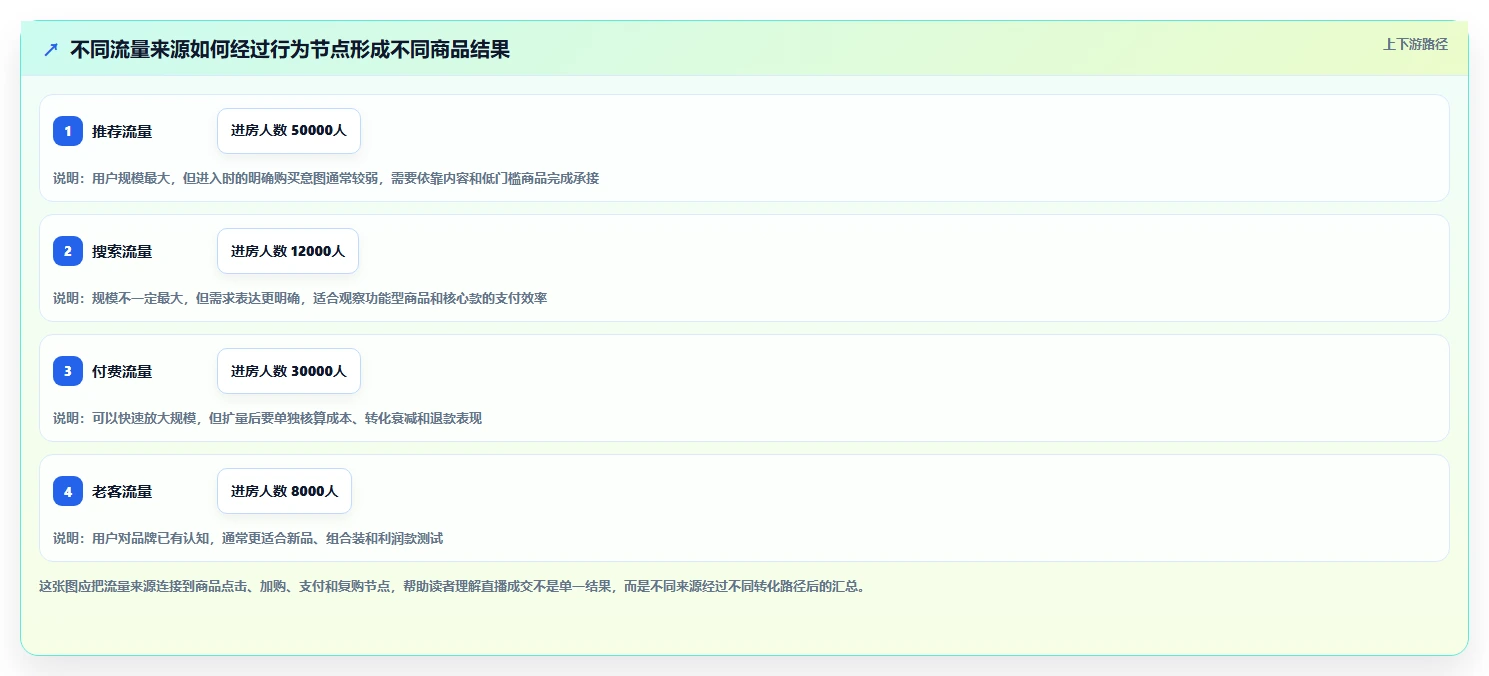This screenshot has width=1489, height=676.
Task: Click the description starting 说明：可以快速放大规模
Action: click(x=267, y=418)
